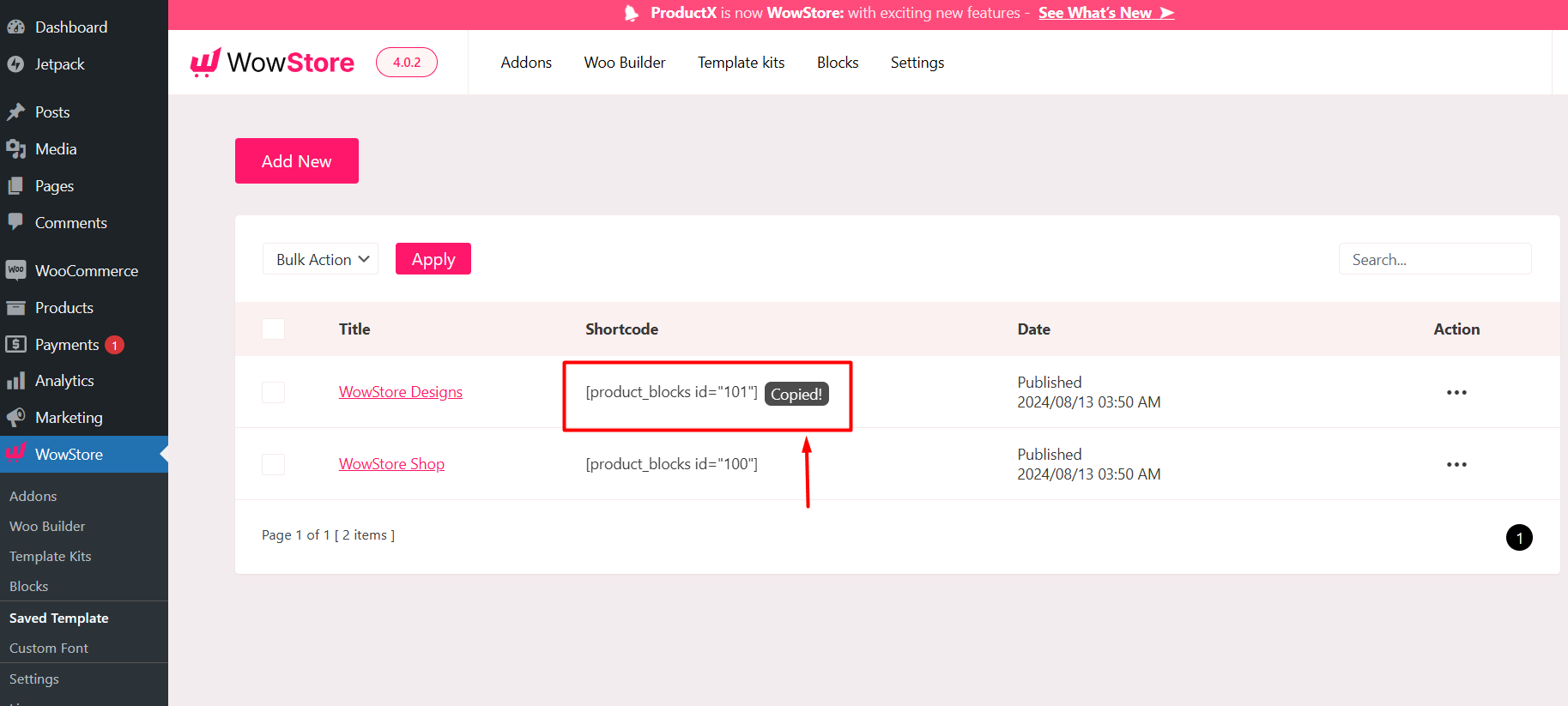Open action menu for WowStore Designs

coord(1456,392)
